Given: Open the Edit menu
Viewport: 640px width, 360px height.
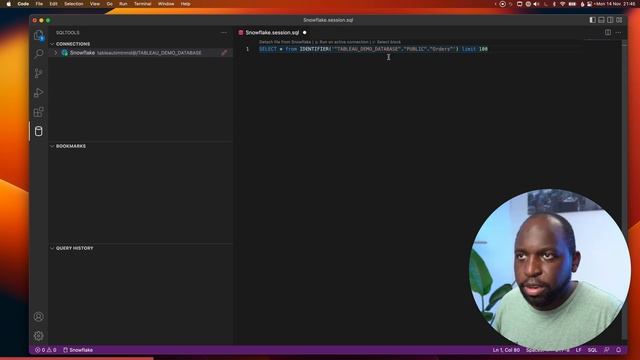Looking at the screenshot, I should [x=53, y=4].
